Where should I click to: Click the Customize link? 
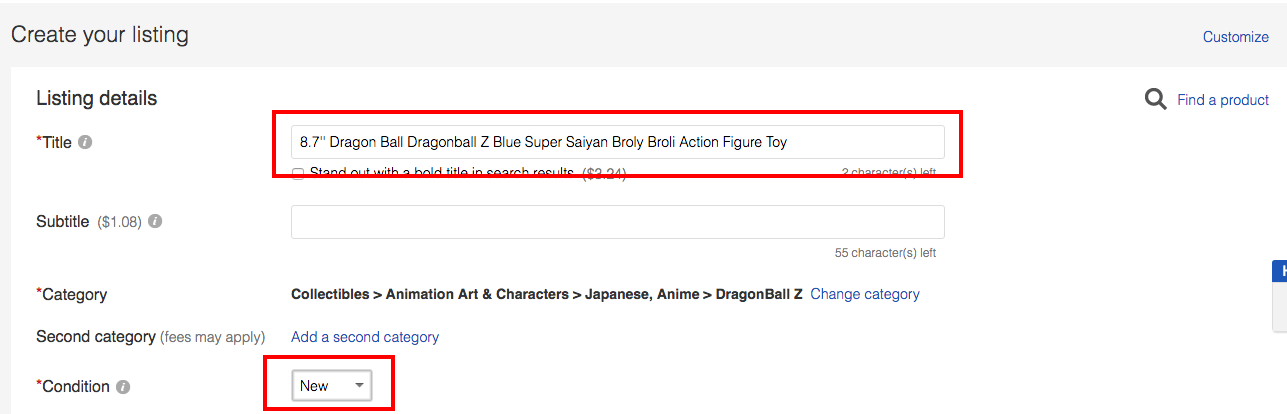(x=1235, y=37)
